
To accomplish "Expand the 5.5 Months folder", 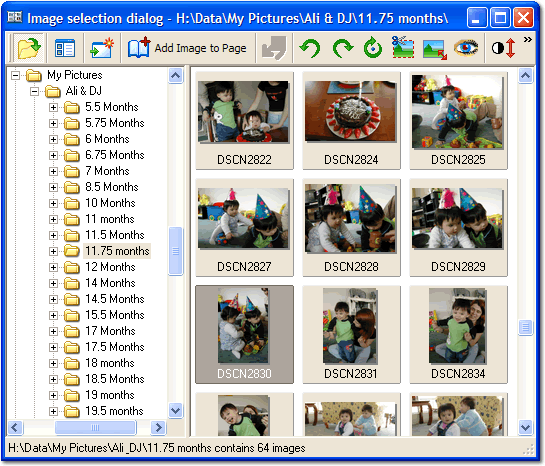I will point(53,107).
